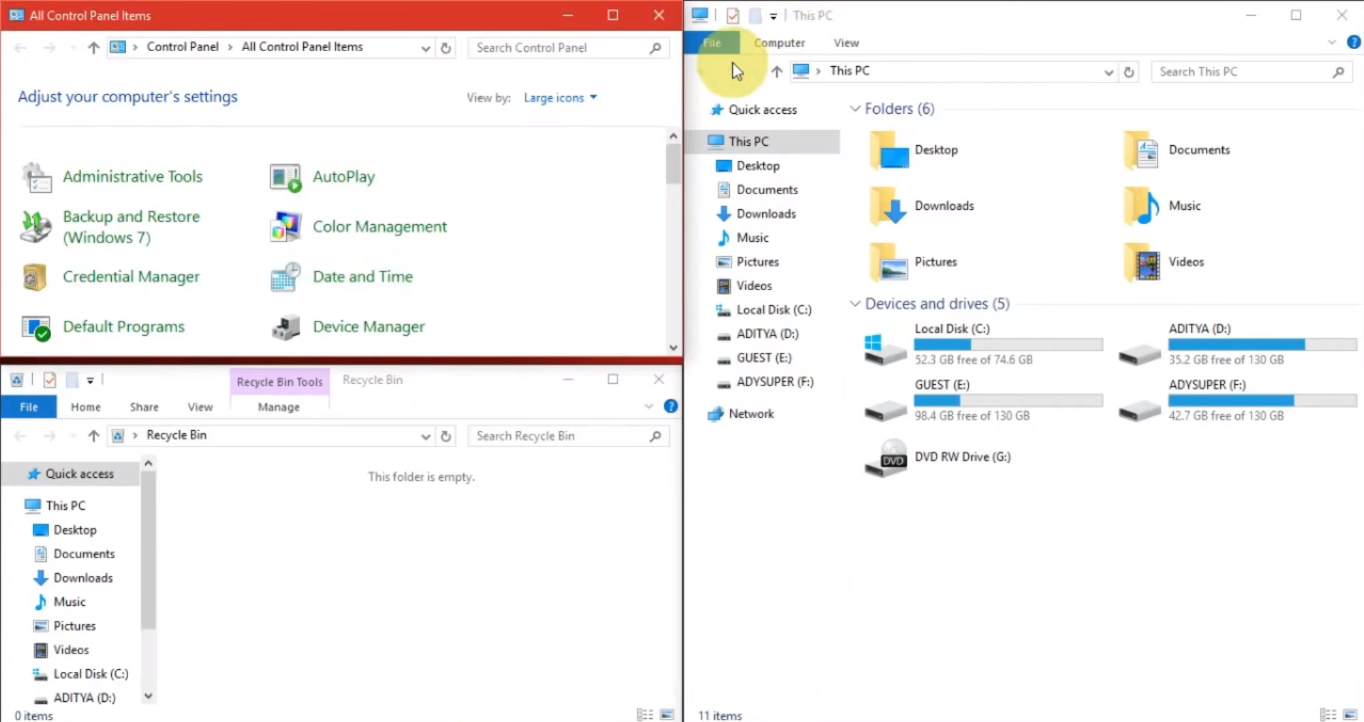1364x722 pixels.
Task: Open Control Panel address bar history dropdown
Action: click(x=426, y=48)
